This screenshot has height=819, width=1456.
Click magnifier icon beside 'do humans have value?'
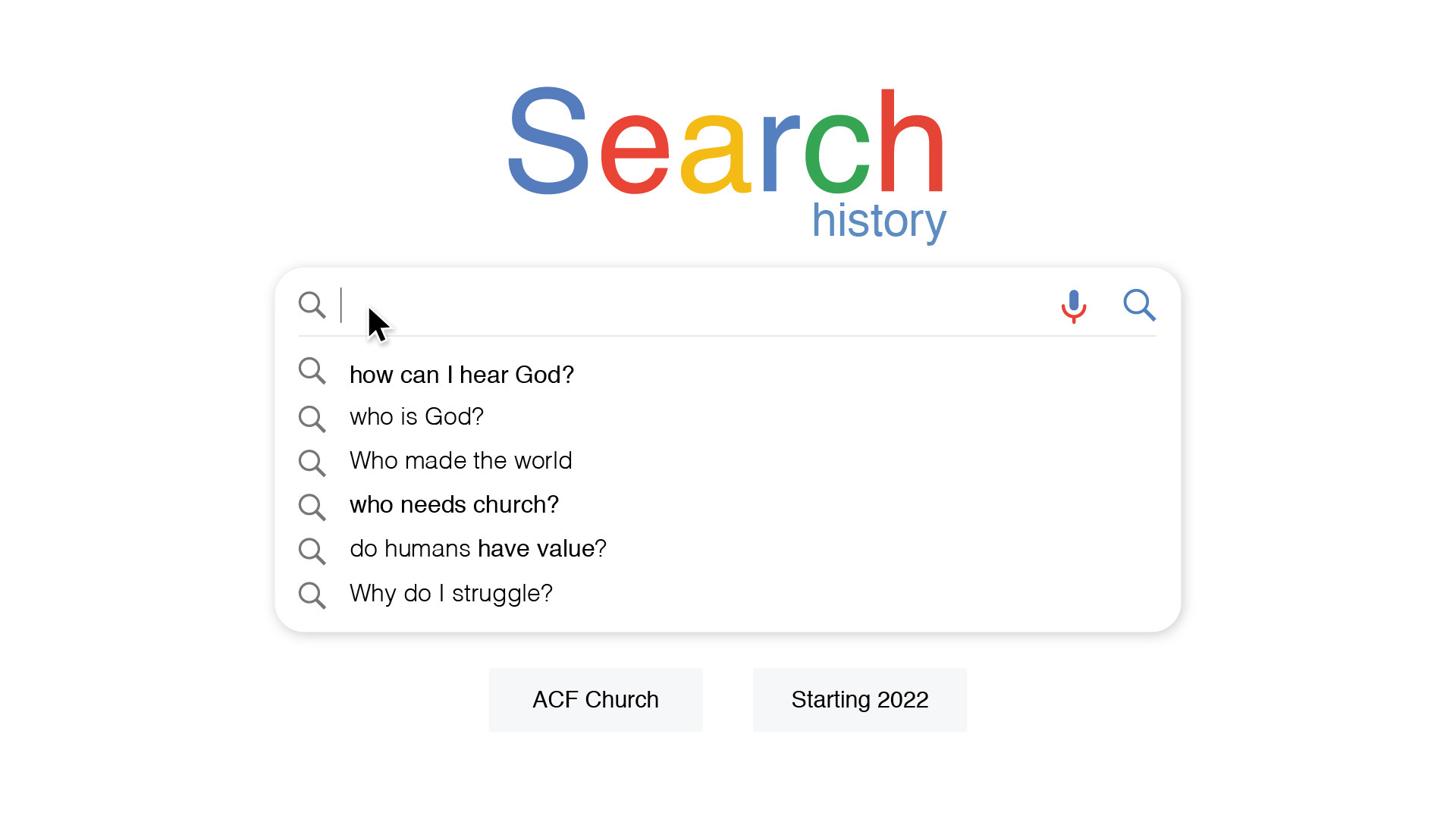coord(312,551)
